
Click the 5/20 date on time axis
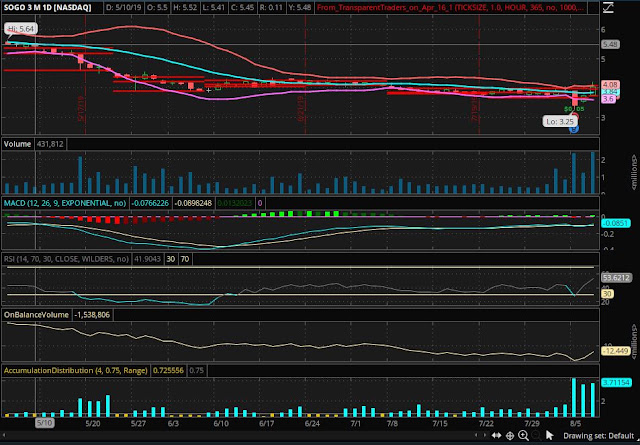(93, 423)
